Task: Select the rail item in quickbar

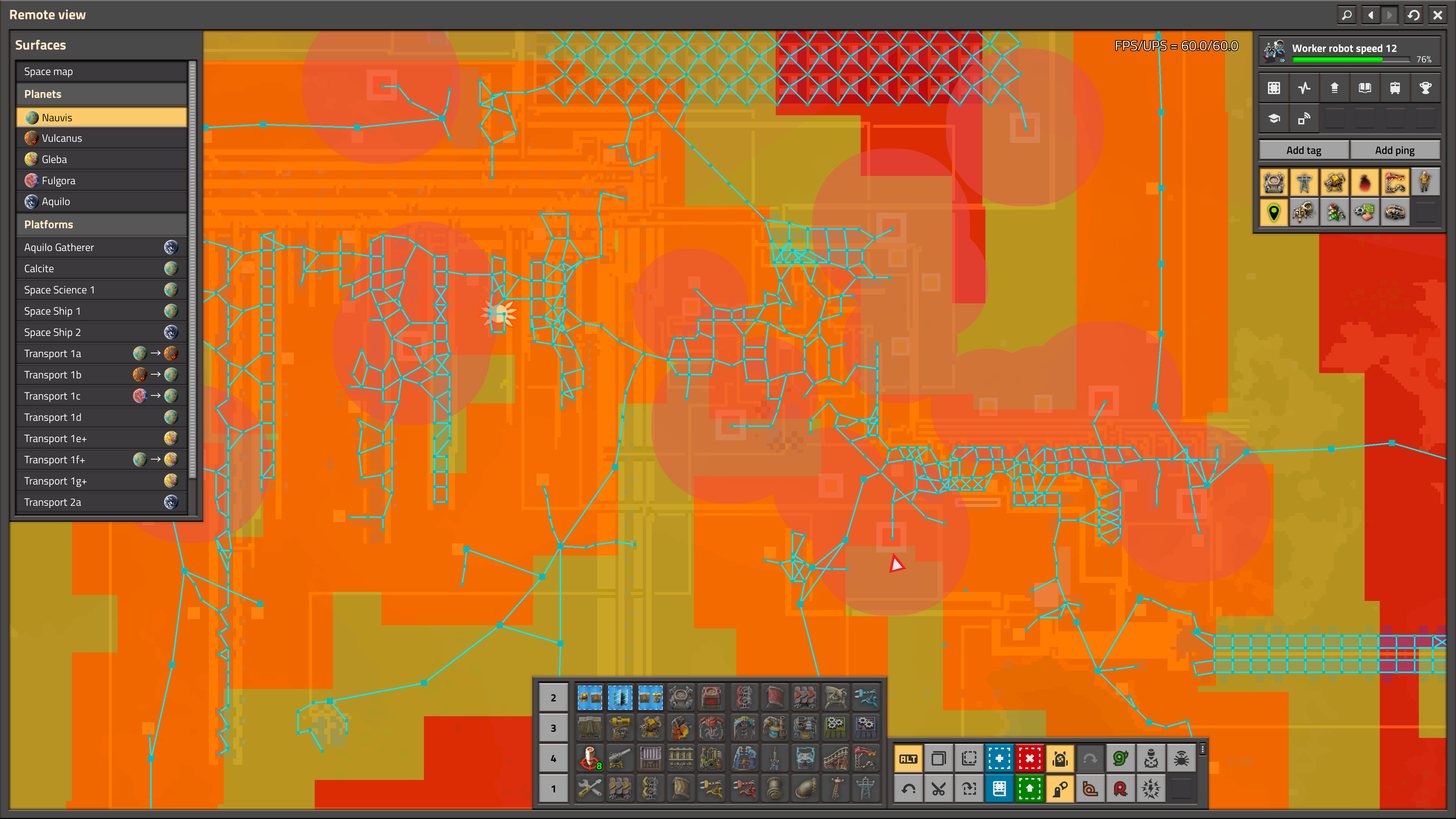Action: click(x=681, y=758)
